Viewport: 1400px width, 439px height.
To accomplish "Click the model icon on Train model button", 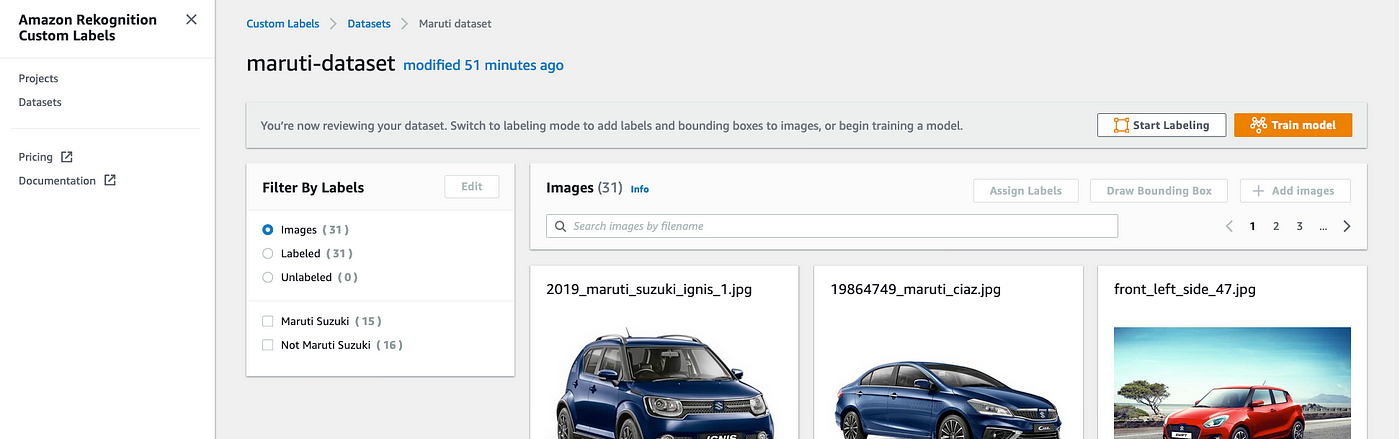I will [1258, 125].
